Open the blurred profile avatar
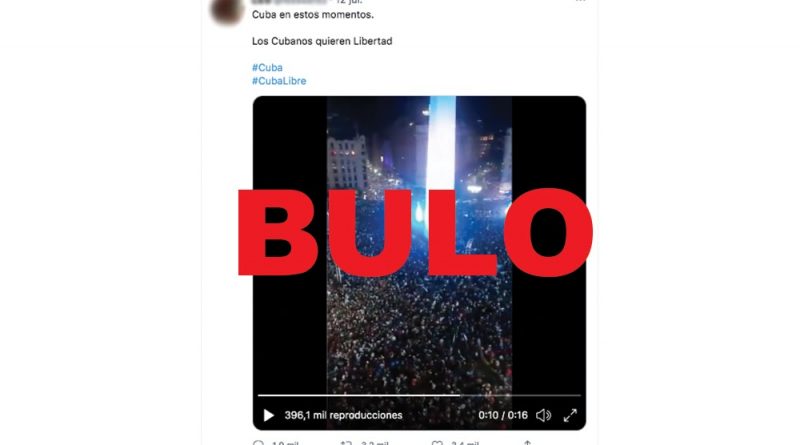Viewport: 800px width, 445px height. coord(227,10)
